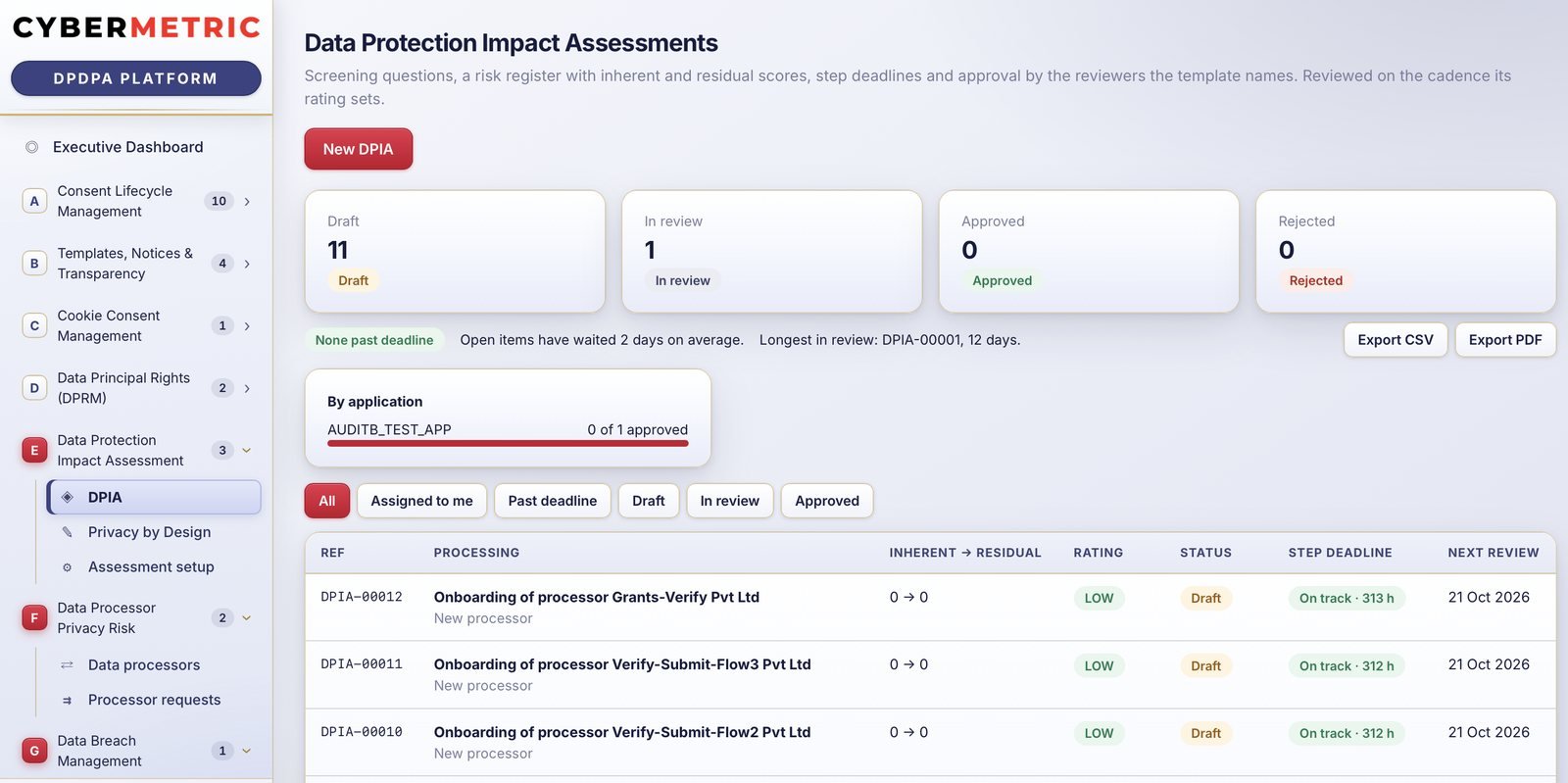Click the pencil icon for Privacy by Design
The width and height of the screenshot is (1568, 783).
click(x=68, y=532)
